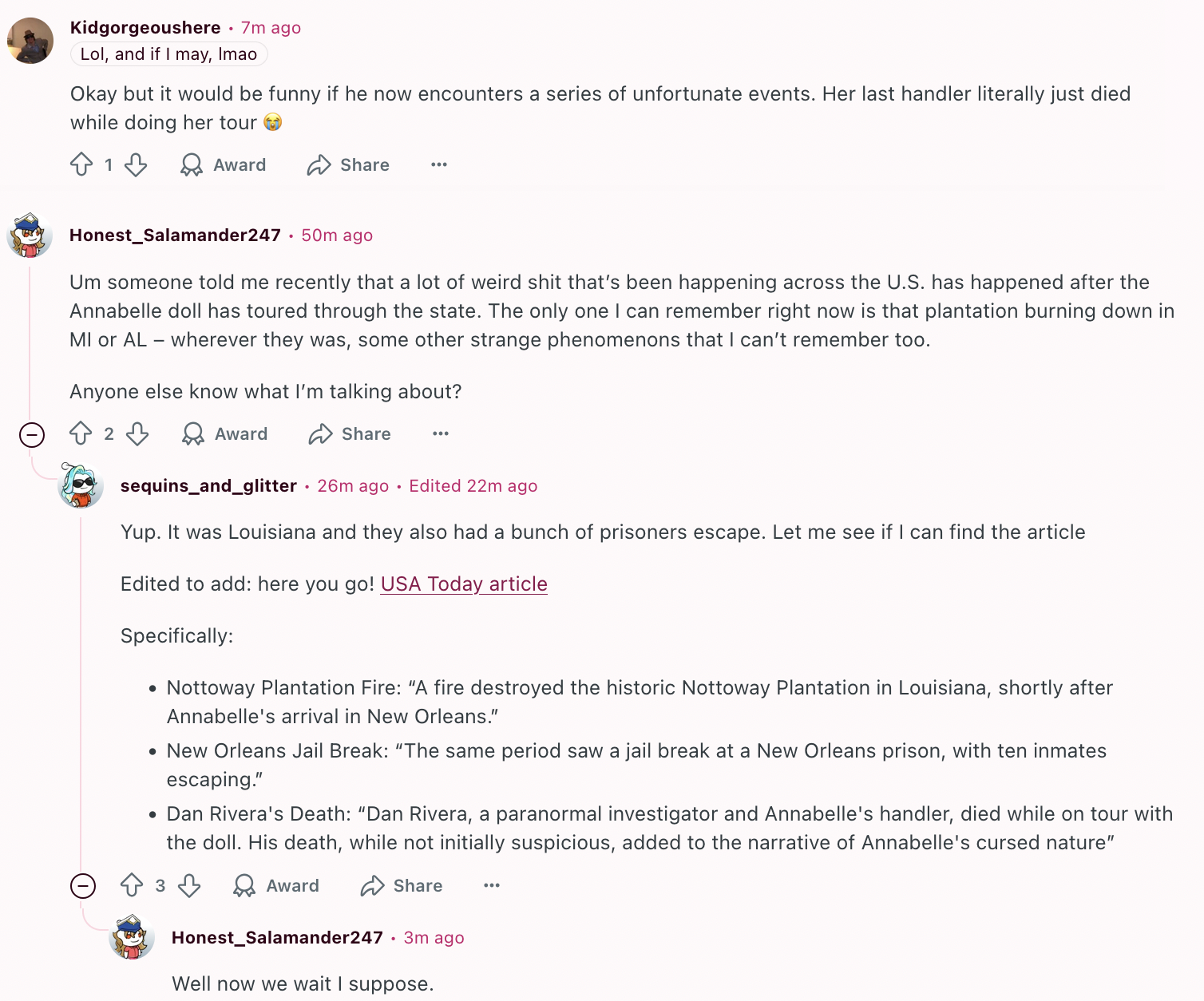Collapse Honest_Salamander247's comment thread

pyautogui.click(x=32, y=435)
